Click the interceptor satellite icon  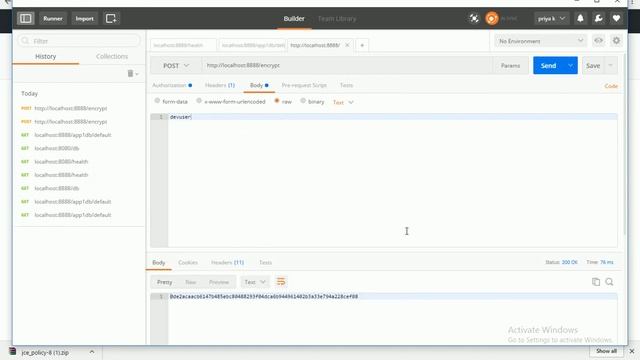point(474,18)
